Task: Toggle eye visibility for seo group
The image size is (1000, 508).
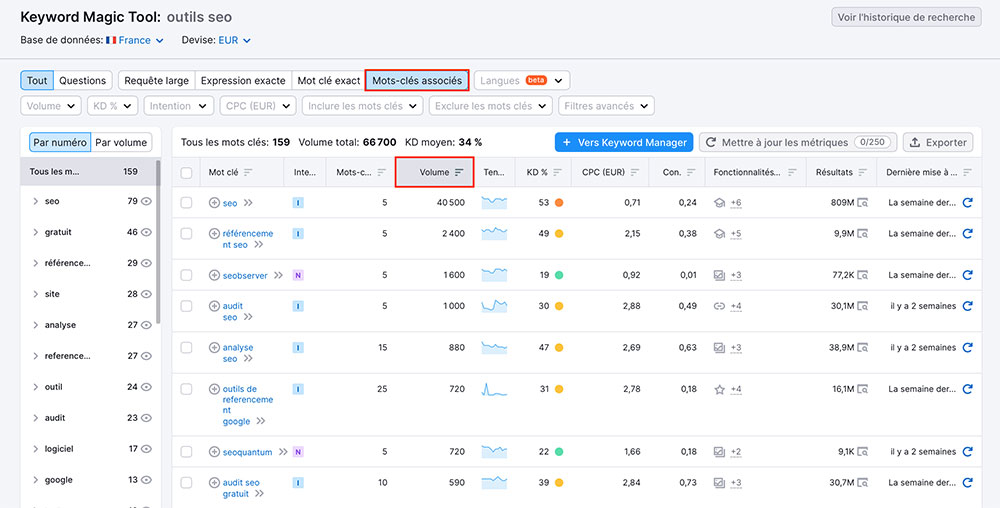Action: coord(147,201)
